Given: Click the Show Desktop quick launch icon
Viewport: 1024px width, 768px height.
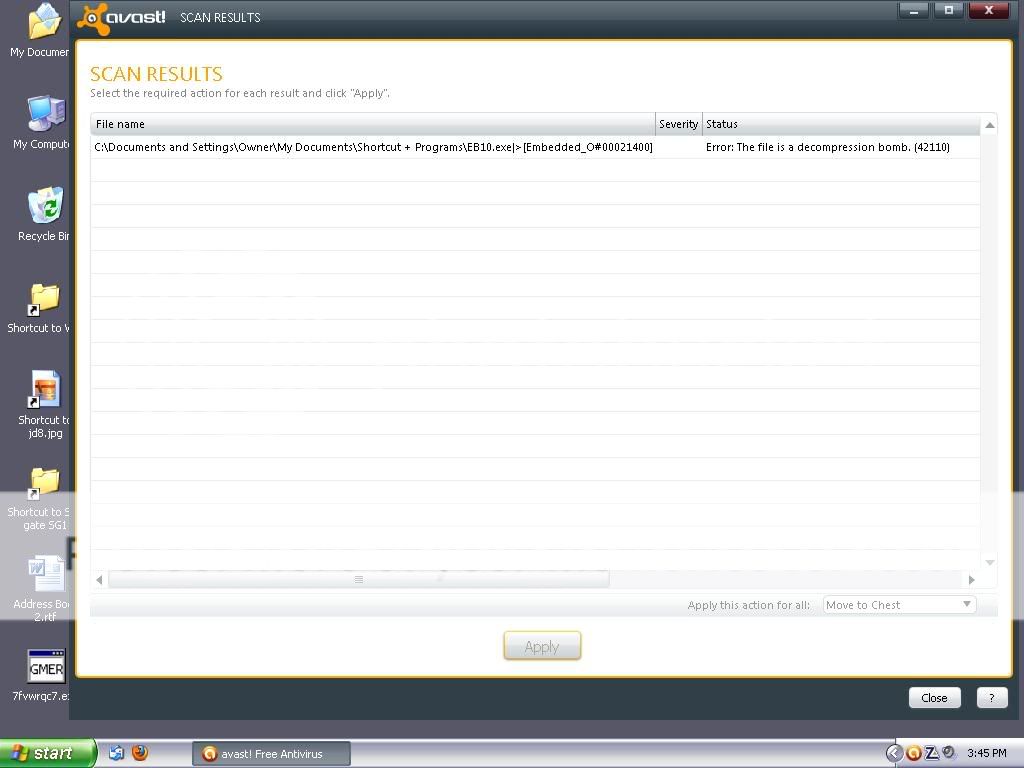Looking at the screenshot, I should click(x=116, y=753).
